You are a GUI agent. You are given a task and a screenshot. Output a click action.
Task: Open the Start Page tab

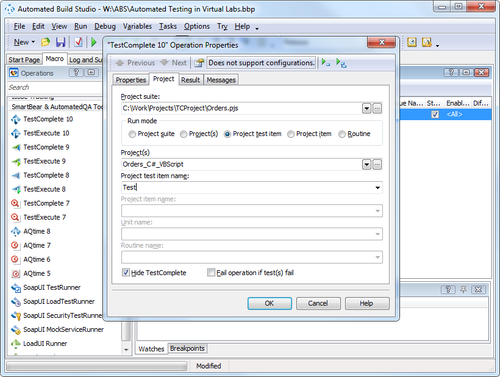pyautogui.click(x=24, y=60)
